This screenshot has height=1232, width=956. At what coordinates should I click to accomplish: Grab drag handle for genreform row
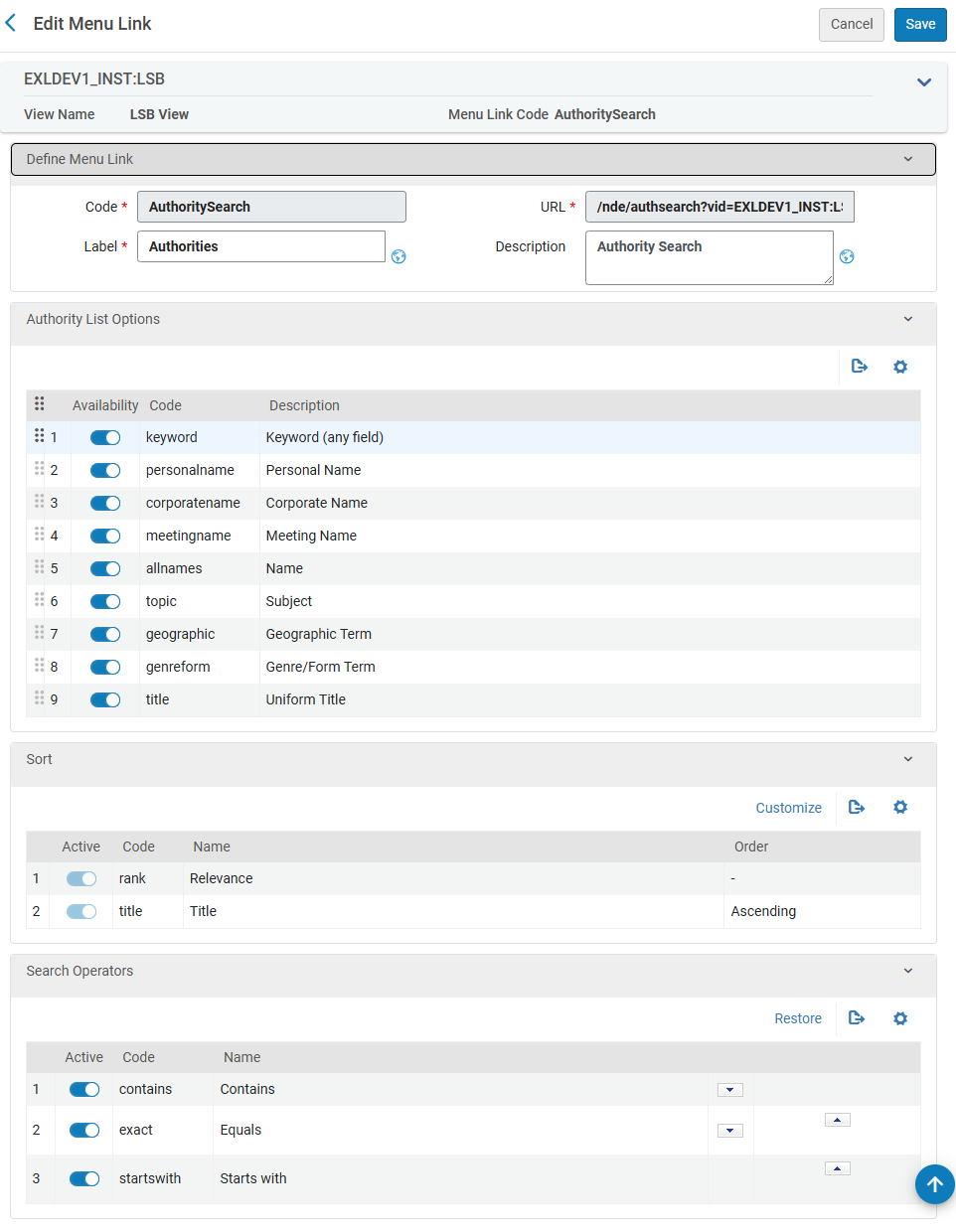pyautogui.click(x=40, y=665)
